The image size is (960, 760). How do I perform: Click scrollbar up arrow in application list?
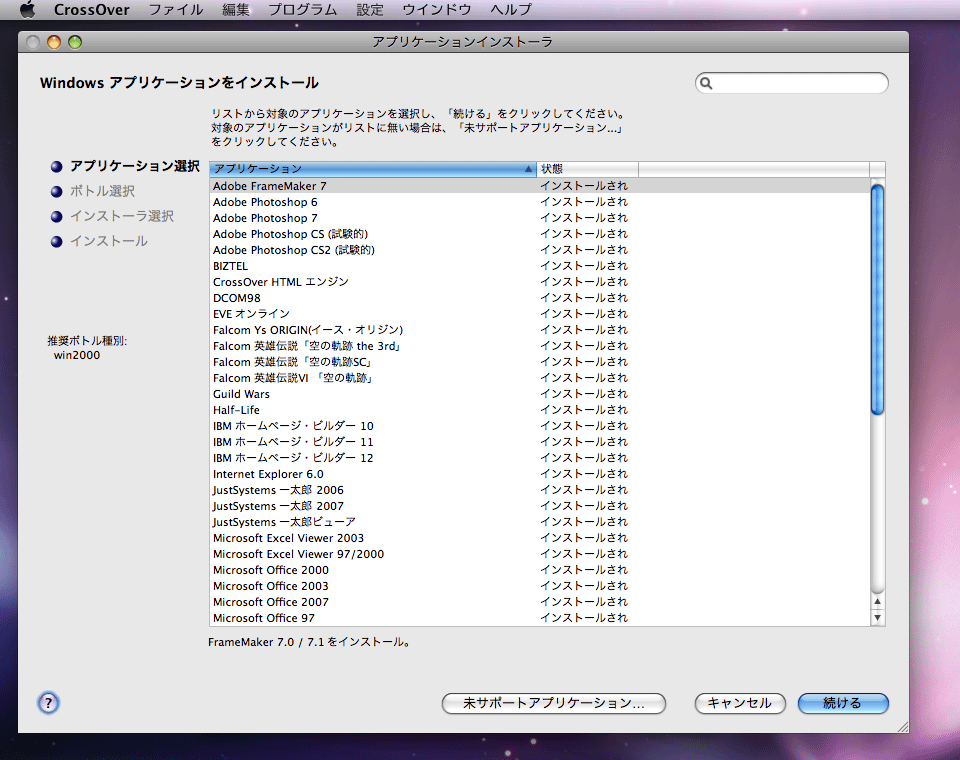(x=877, y=601)
